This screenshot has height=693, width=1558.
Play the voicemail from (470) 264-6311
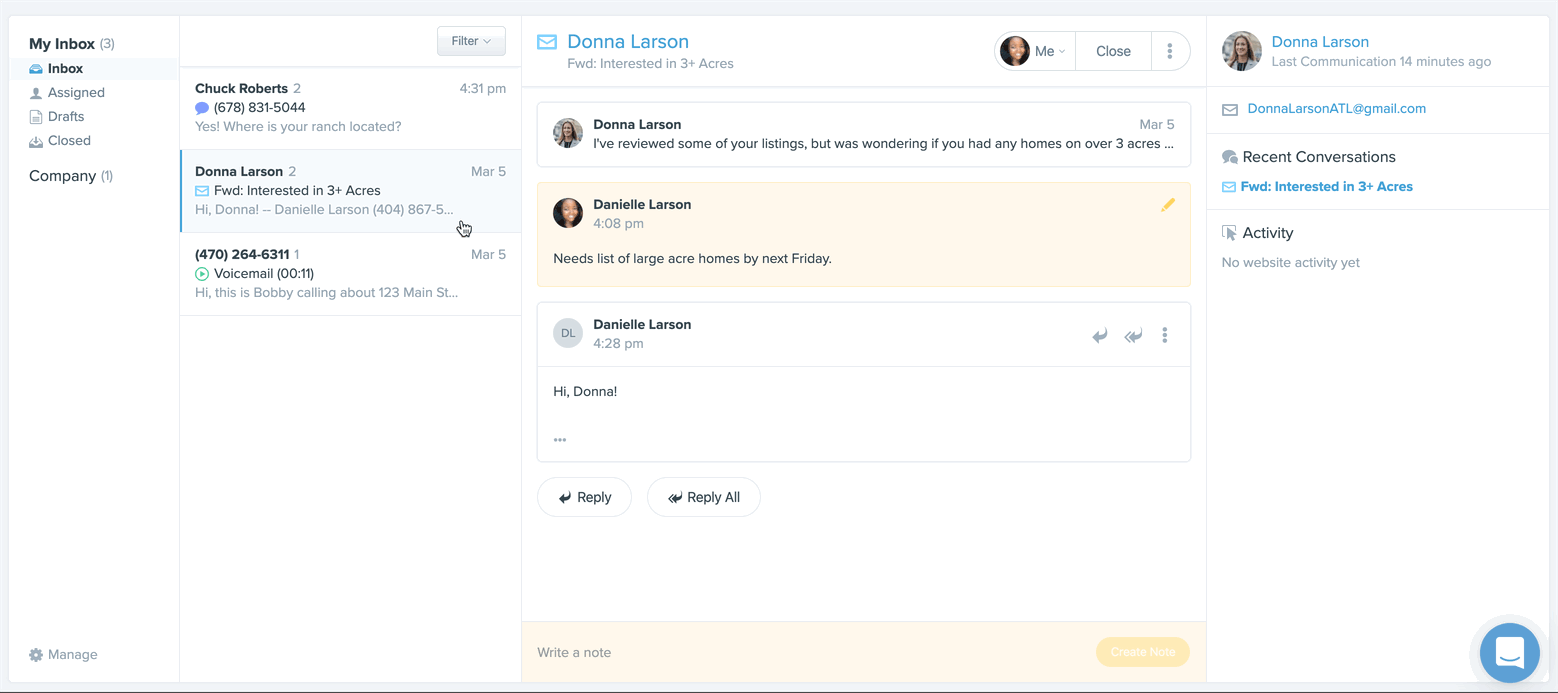201,273
